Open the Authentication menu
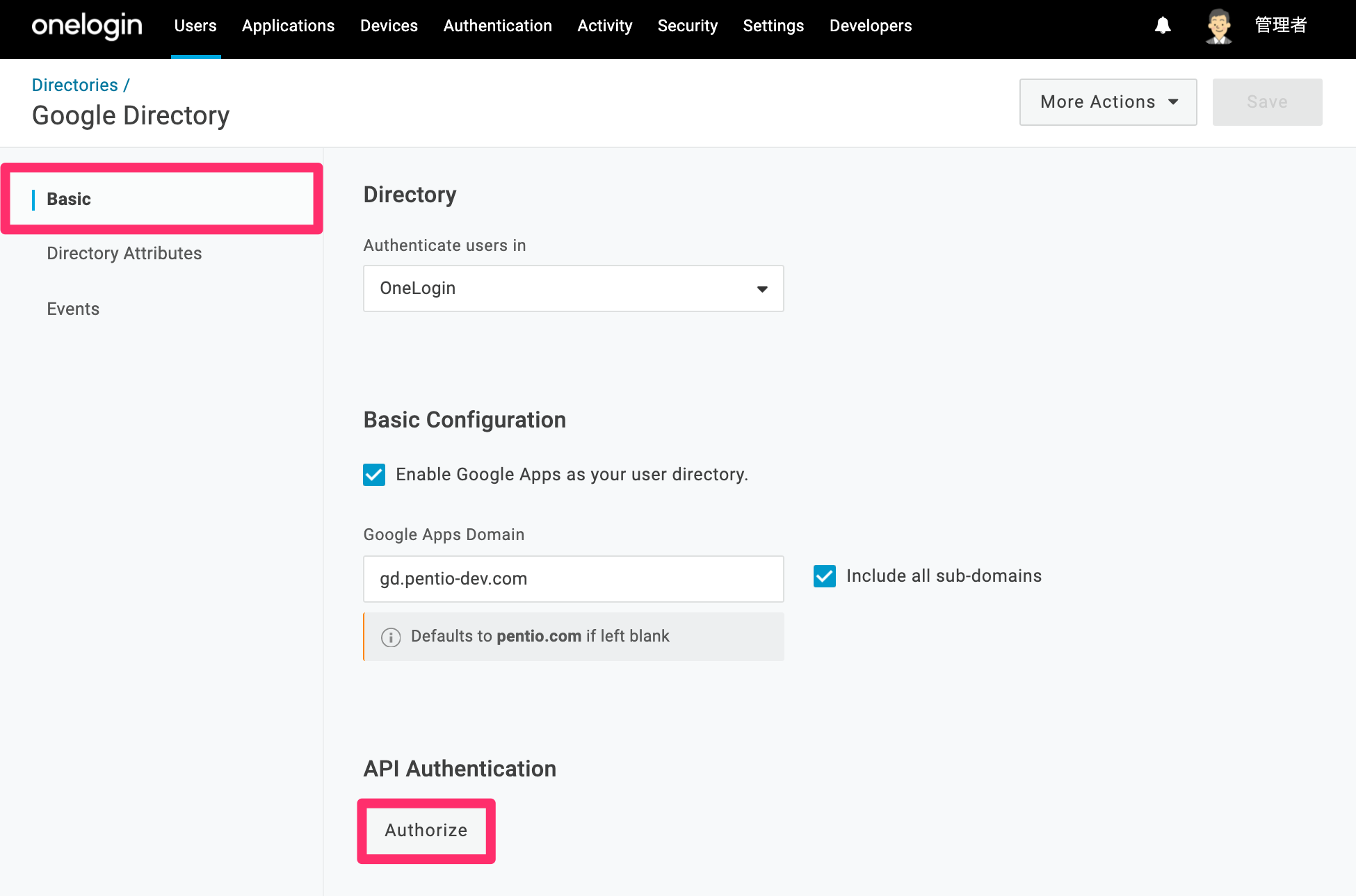 (498, 26)
